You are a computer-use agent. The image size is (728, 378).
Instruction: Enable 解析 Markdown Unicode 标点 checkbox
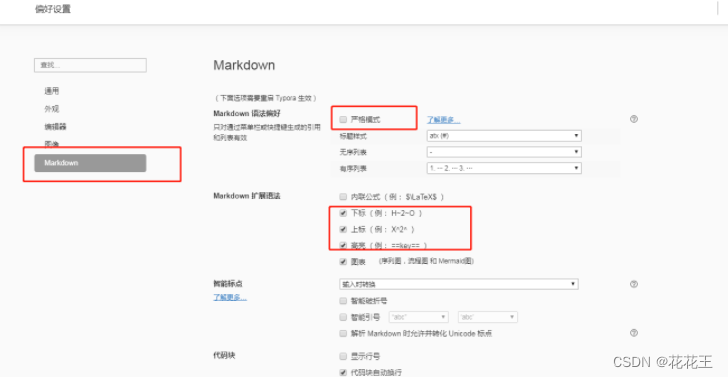pyautogui.click(x=343, y=333)
